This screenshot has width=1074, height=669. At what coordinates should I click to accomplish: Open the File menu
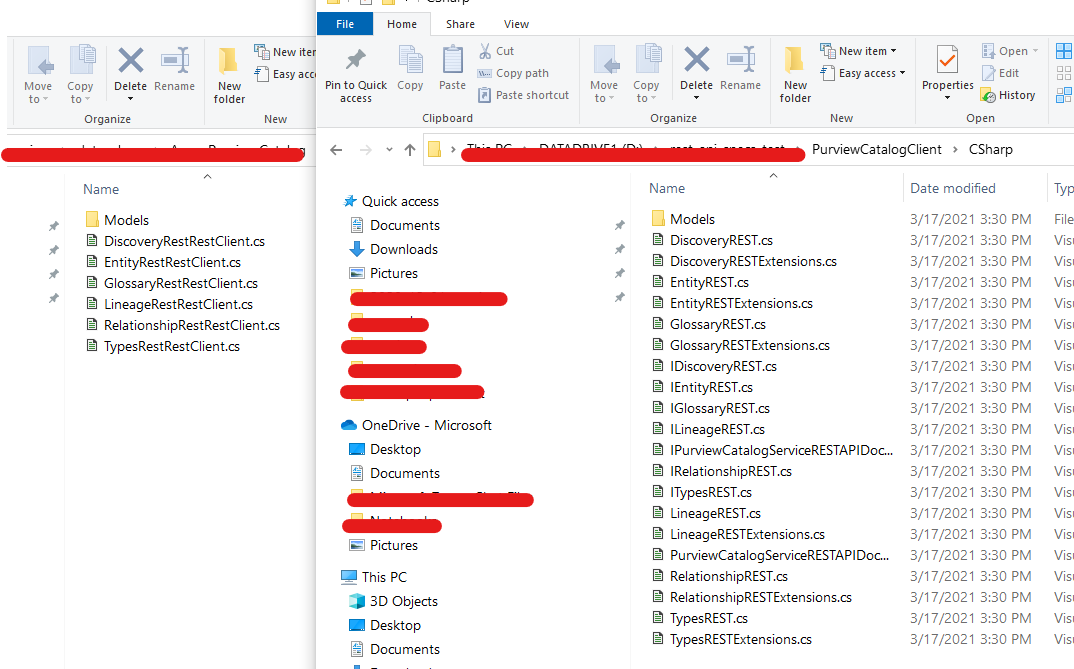coord(344,23)
